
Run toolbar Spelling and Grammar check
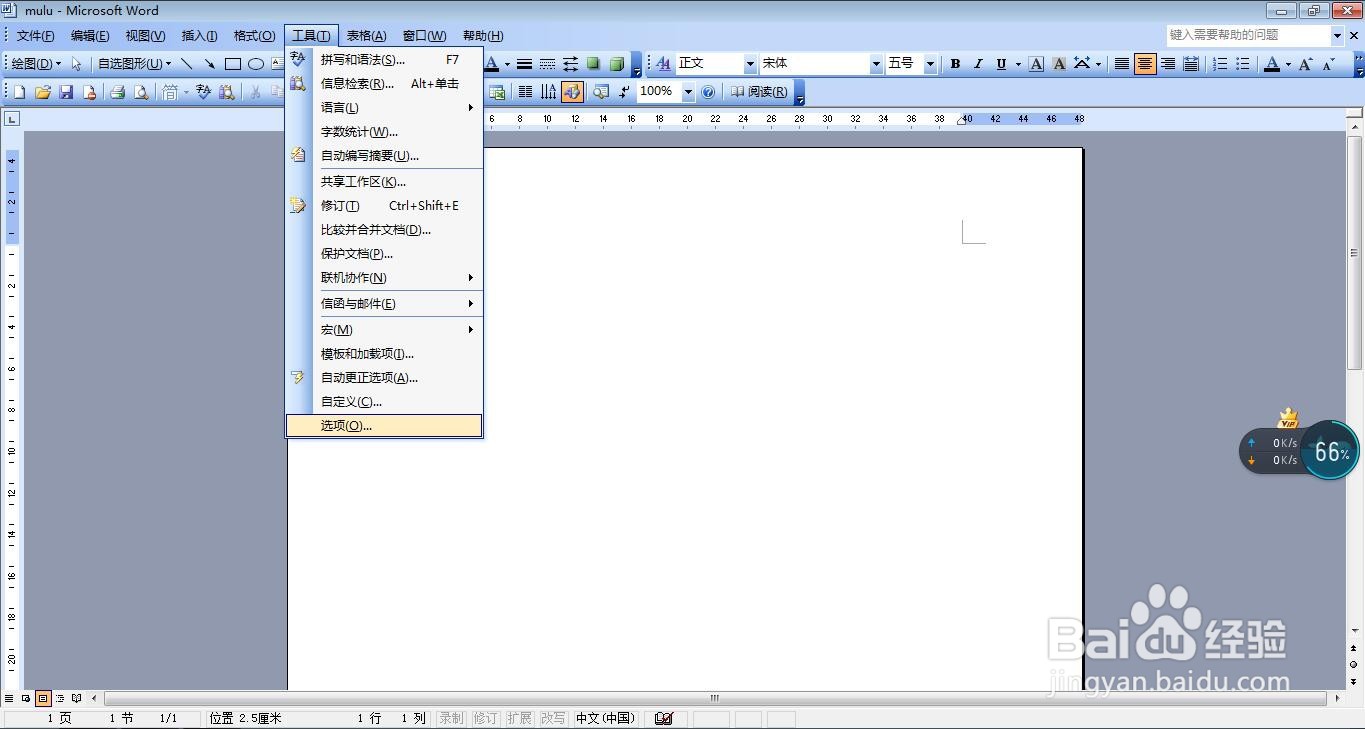(x=203, y=92)
